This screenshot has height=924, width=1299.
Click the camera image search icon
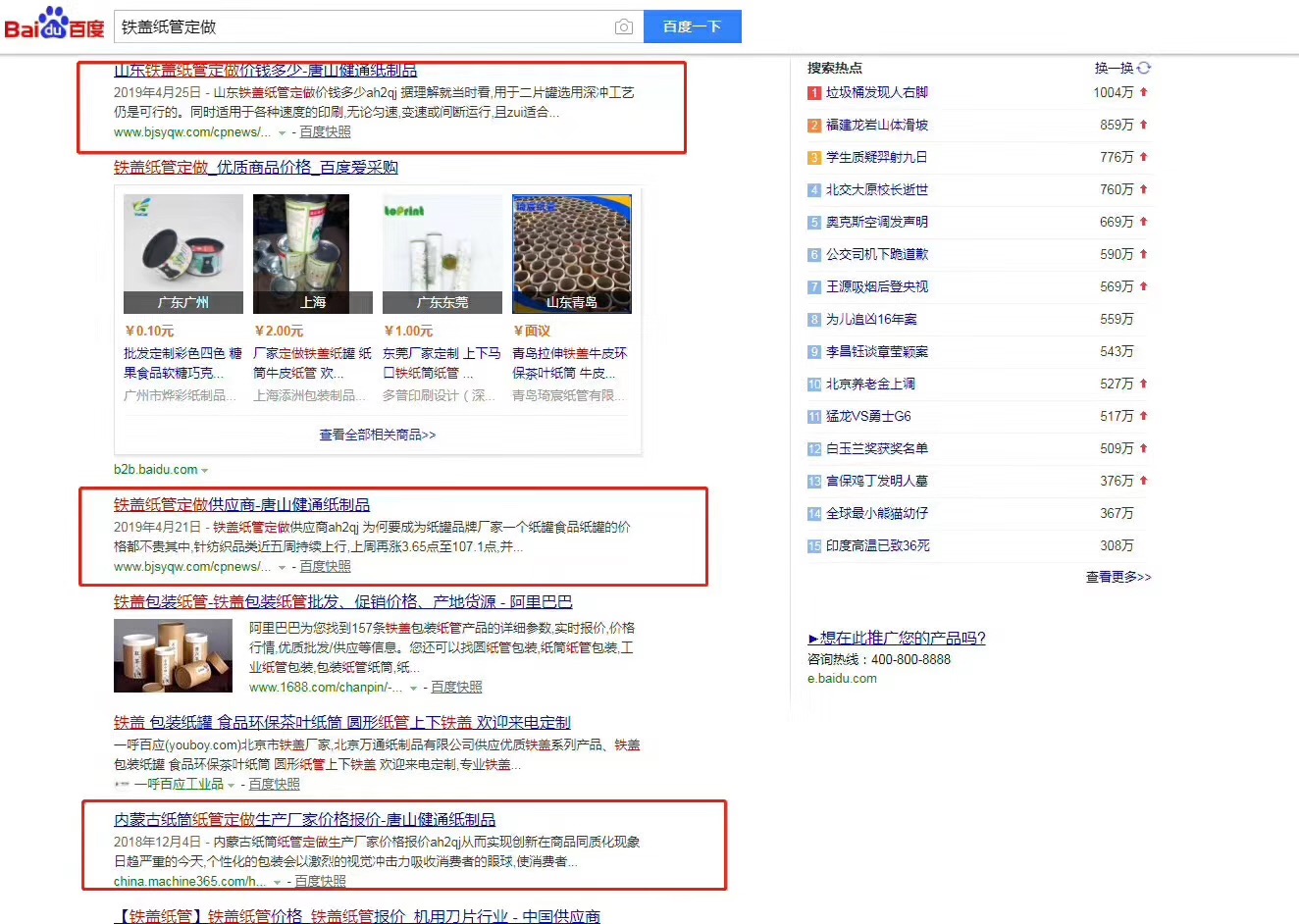(x=623, y=27)
